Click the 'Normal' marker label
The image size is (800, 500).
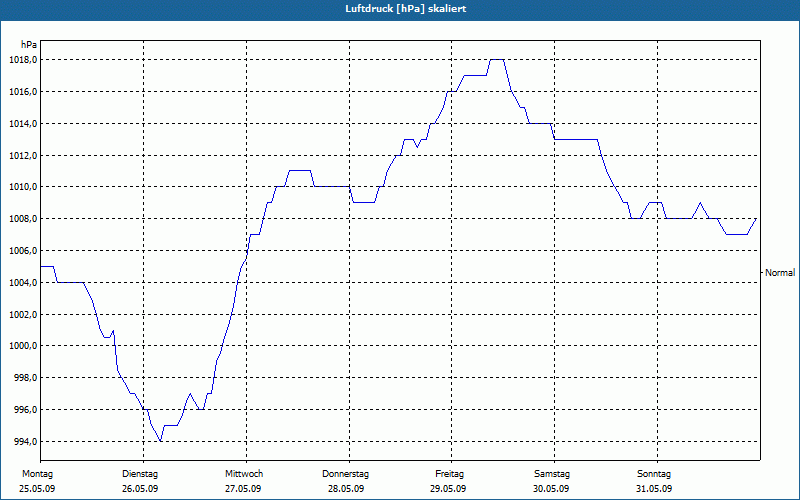(780, 273)
